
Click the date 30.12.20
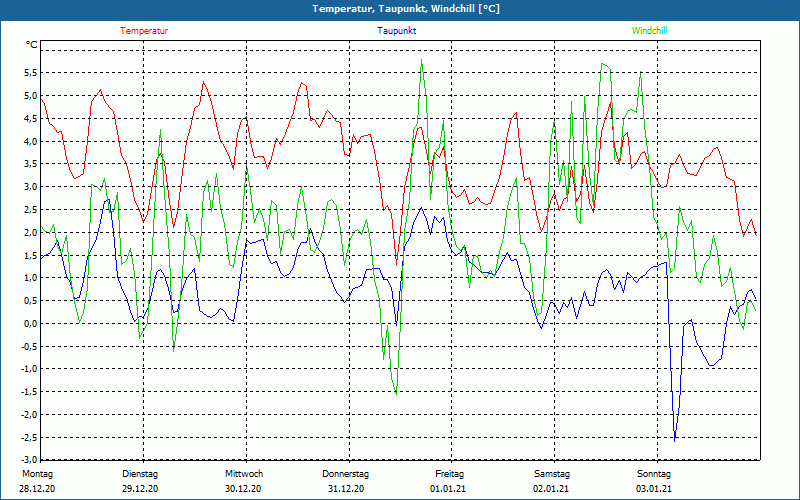click(x=243, y=489)
